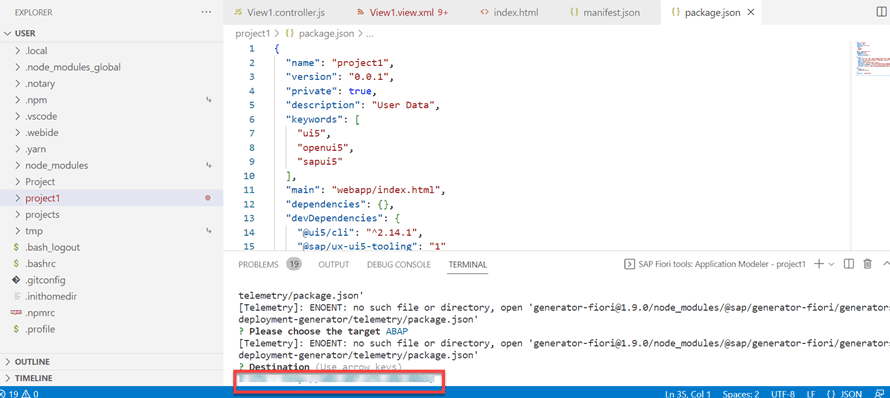This screenshot has height=398, width=890.
Task: Click LF end-of-line indicator
Action: 812,393
